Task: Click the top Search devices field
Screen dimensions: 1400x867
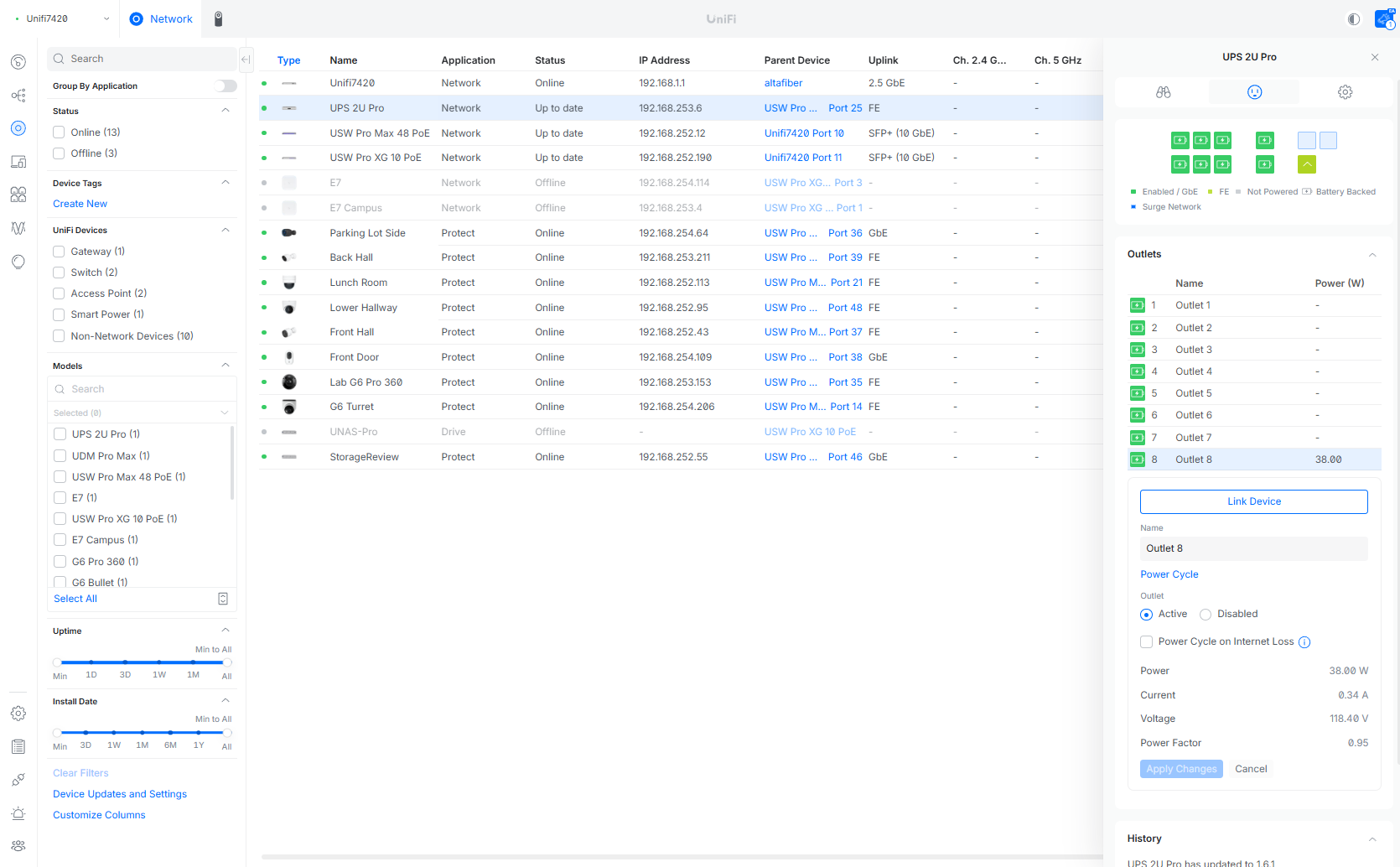Action: tap(142, 59)
